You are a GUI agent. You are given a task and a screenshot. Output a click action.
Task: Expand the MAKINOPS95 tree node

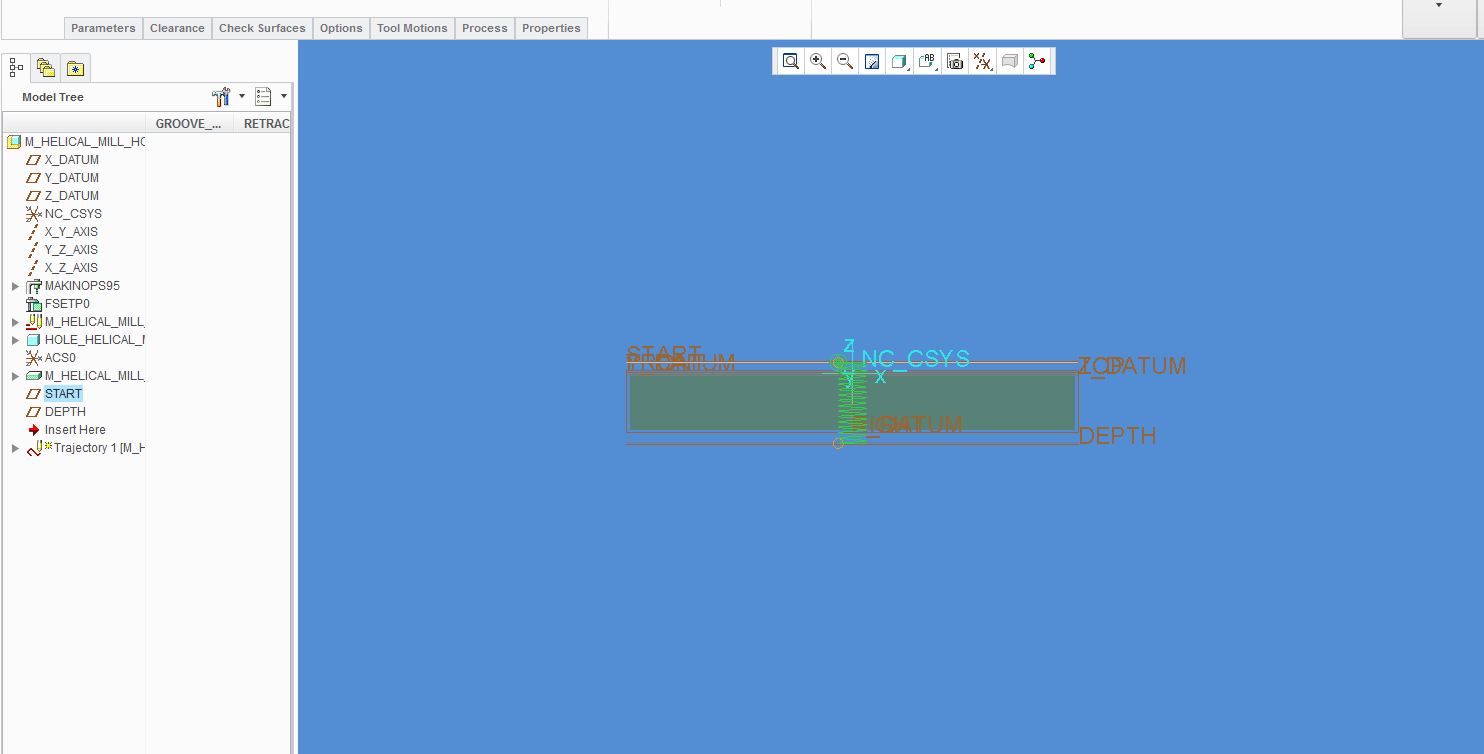(x=15, y=286)
